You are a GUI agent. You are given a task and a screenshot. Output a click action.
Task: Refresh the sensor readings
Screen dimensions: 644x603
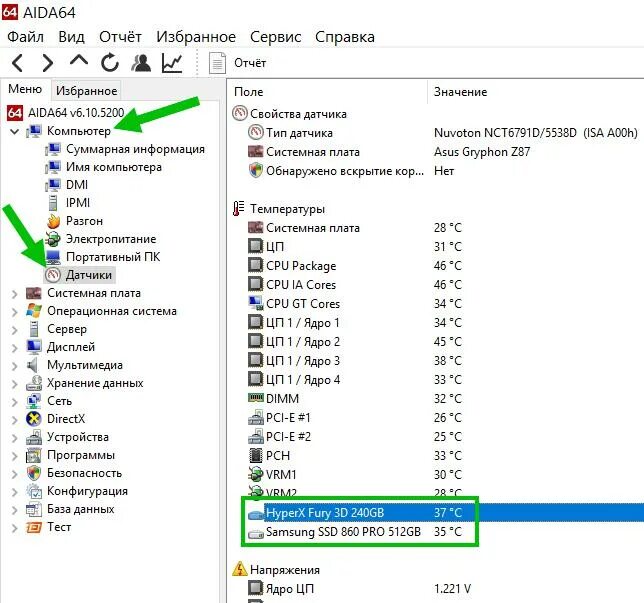(x=110, y=63)
